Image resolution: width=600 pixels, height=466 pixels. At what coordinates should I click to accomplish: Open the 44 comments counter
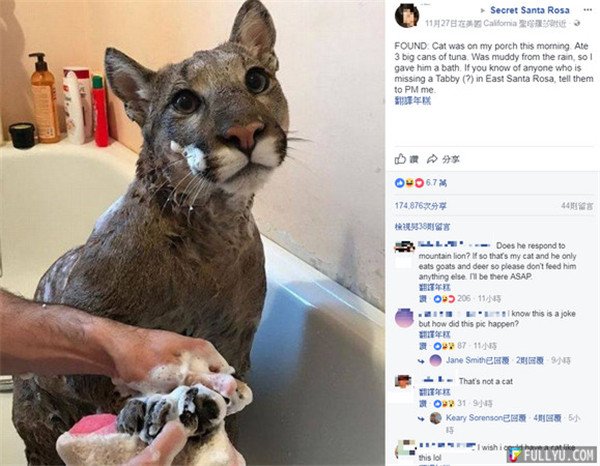click(x=577, y=206)
